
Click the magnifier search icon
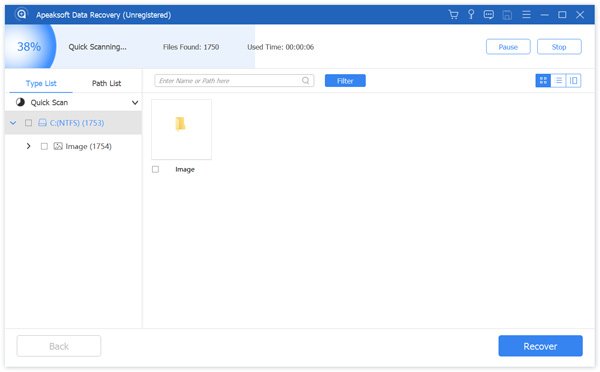pyautogui.click(x=305, y=80)
